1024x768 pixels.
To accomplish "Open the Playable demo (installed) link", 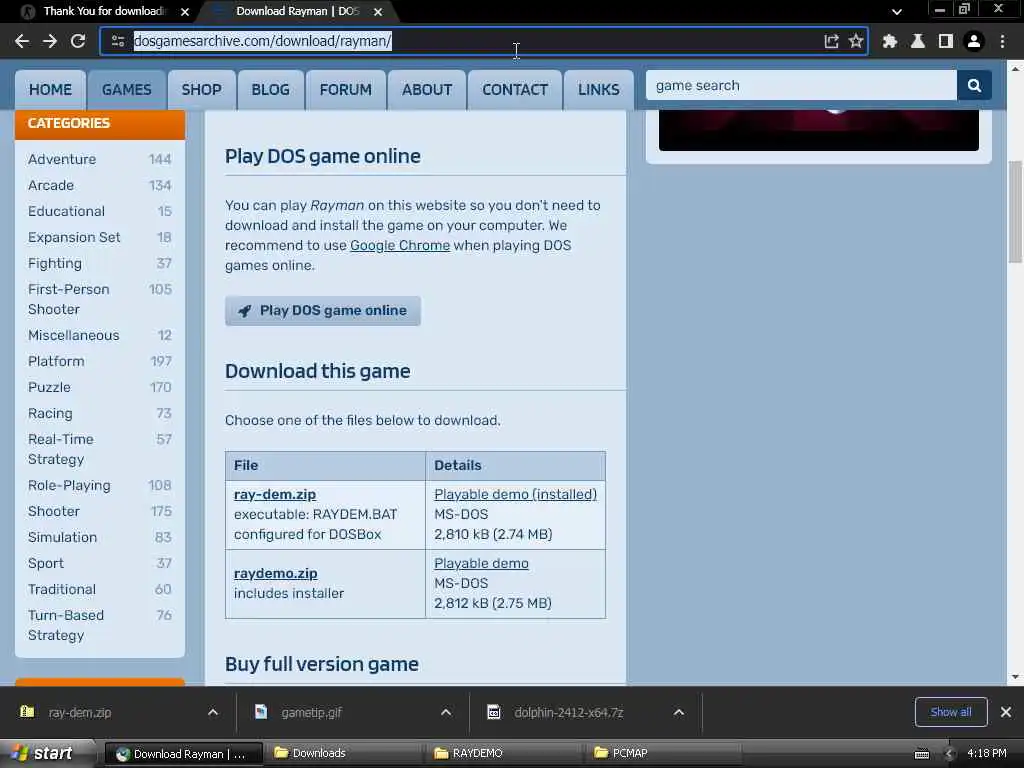I will pyautogui.click(x=515, y=494).
